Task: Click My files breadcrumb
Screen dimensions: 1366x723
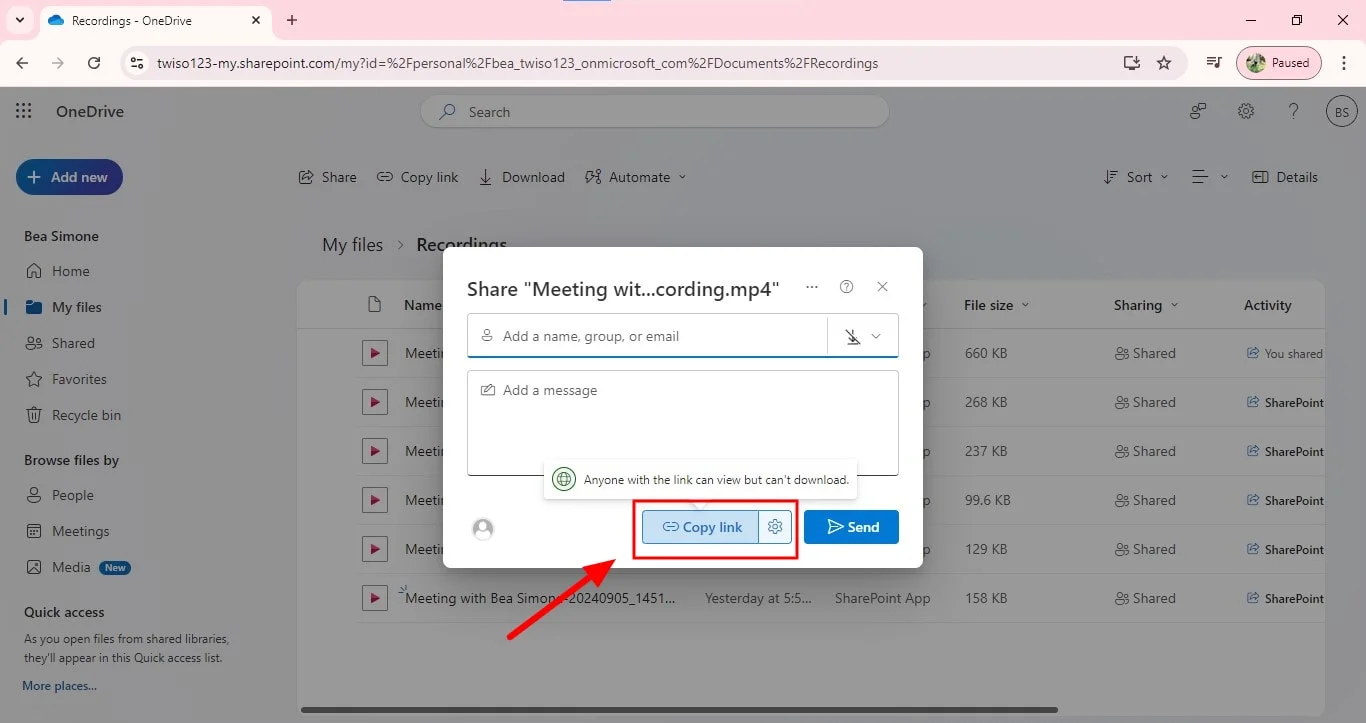Action: [352, 245]
